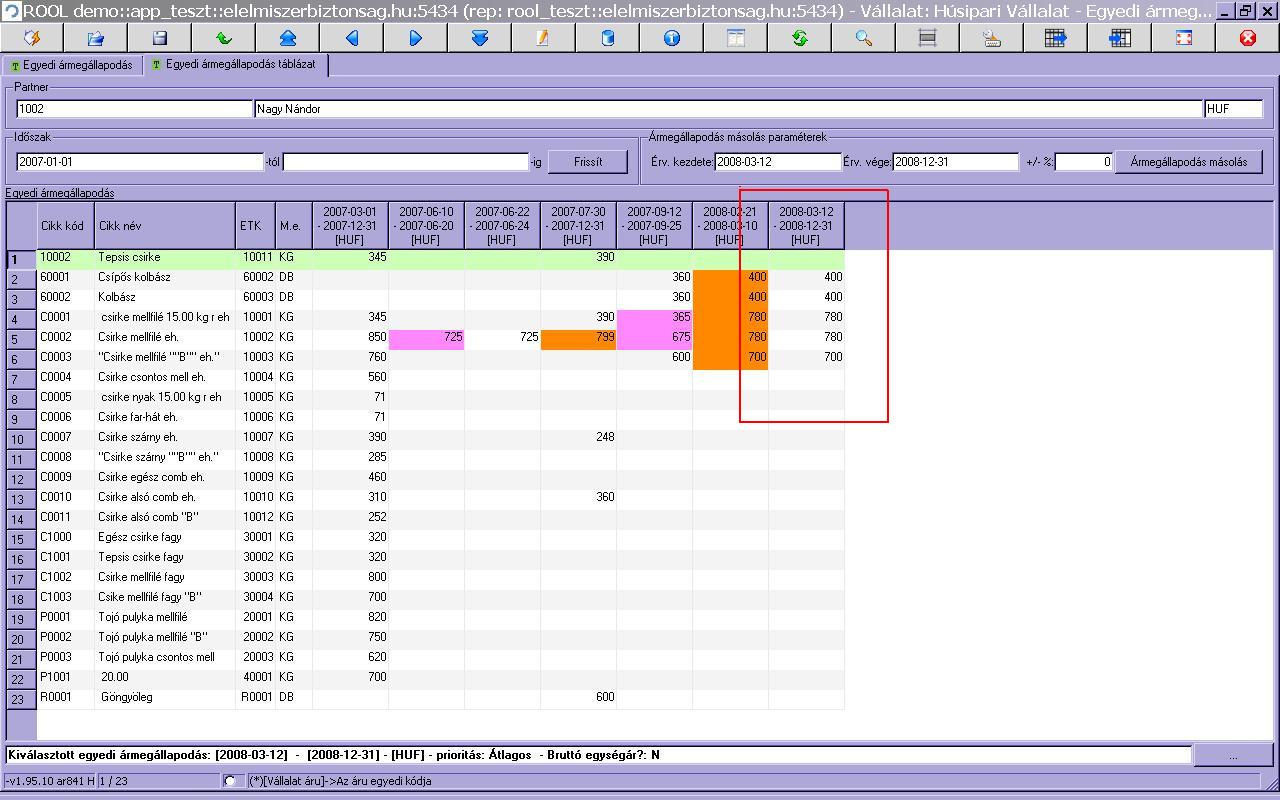Select Egyedi ármegállapodás táblázat tab
Screen dimensions: 1280x800
(x=238, y=65)
